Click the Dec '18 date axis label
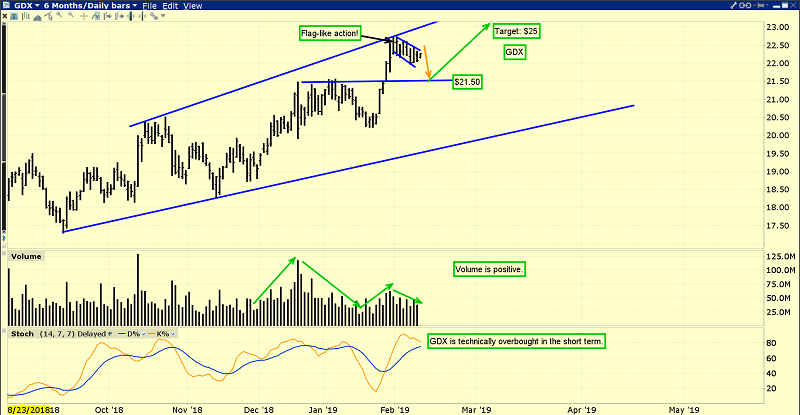The height and width of the screenshot is (415, 800). [x=259, y=410]
